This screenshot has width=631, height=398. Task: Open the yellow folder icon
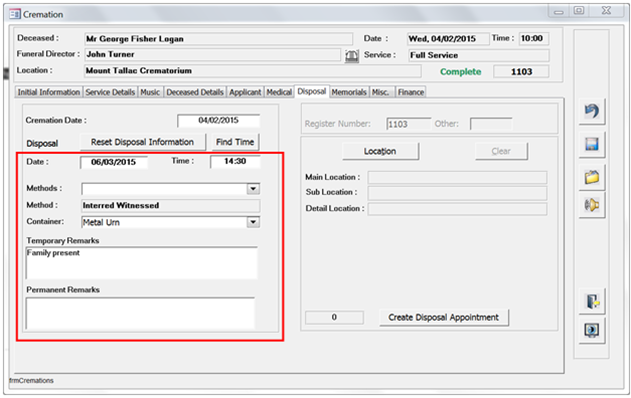click(592, 177)
